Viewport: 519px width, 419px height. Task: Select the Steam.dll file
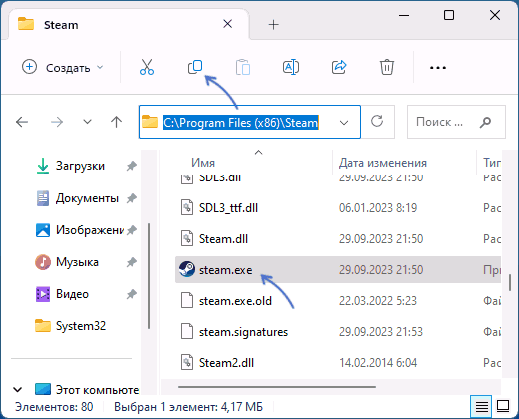click(338, 239)
